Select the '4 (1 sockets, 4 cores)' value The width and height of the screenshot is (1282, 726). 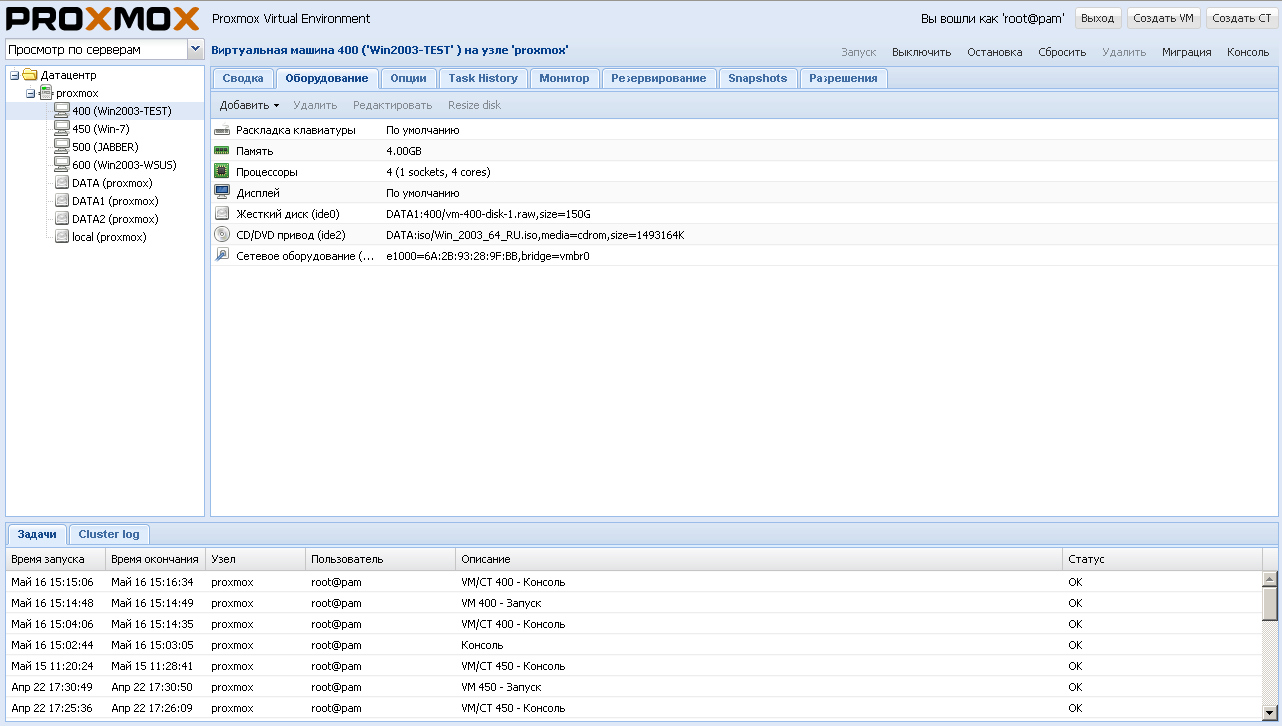click(x=438, y=172)
